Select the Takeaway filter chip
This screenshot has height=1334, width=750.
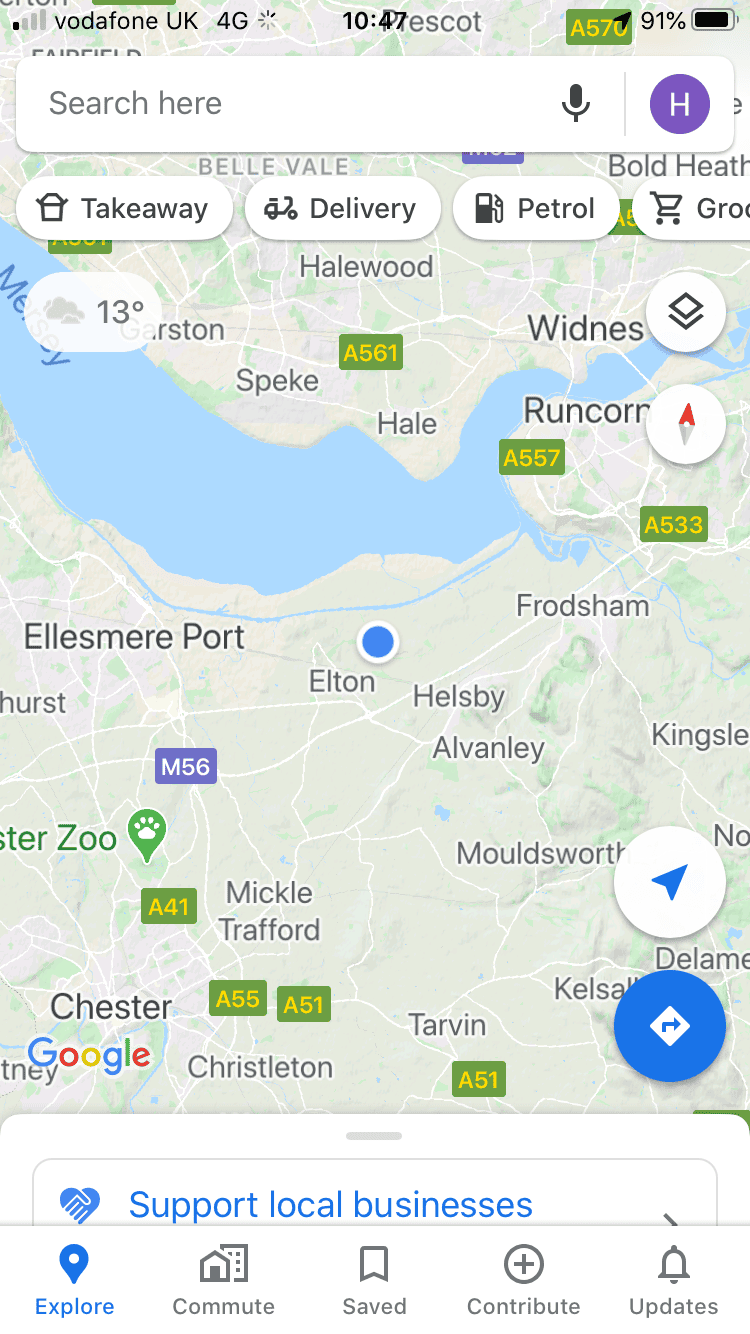click(x=124, y=209)
